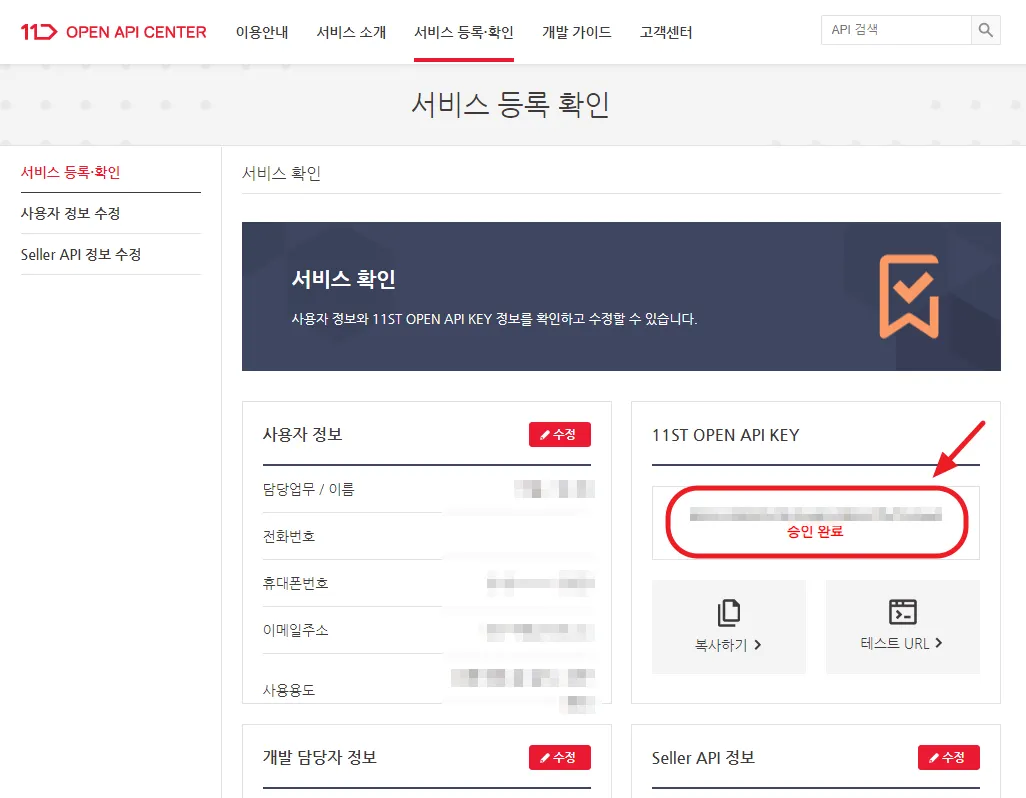Click pencil icon in Seller API 수정 button
1026x798 pixels.
click(x=934, y=758)
